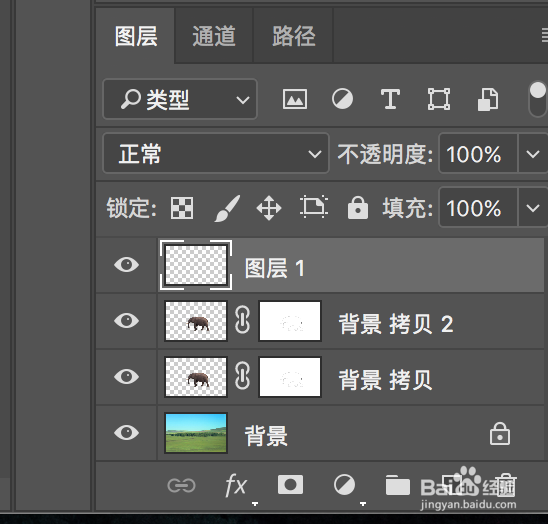Filter for adjustment layers icon
The width and height of the screenshot is (548, 524).
point(342,99)
